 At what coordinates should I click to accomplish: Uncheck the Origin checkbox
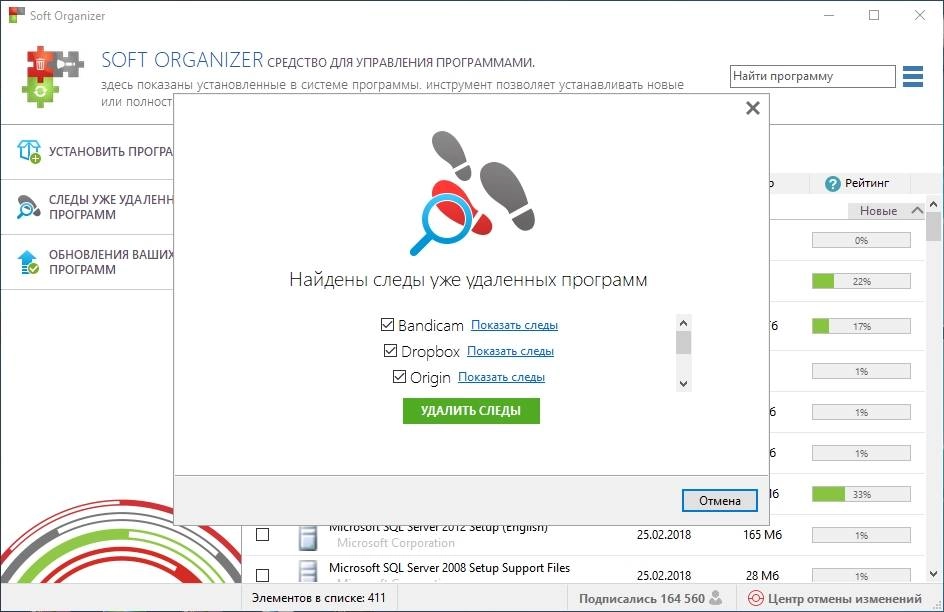click(399, 376)
